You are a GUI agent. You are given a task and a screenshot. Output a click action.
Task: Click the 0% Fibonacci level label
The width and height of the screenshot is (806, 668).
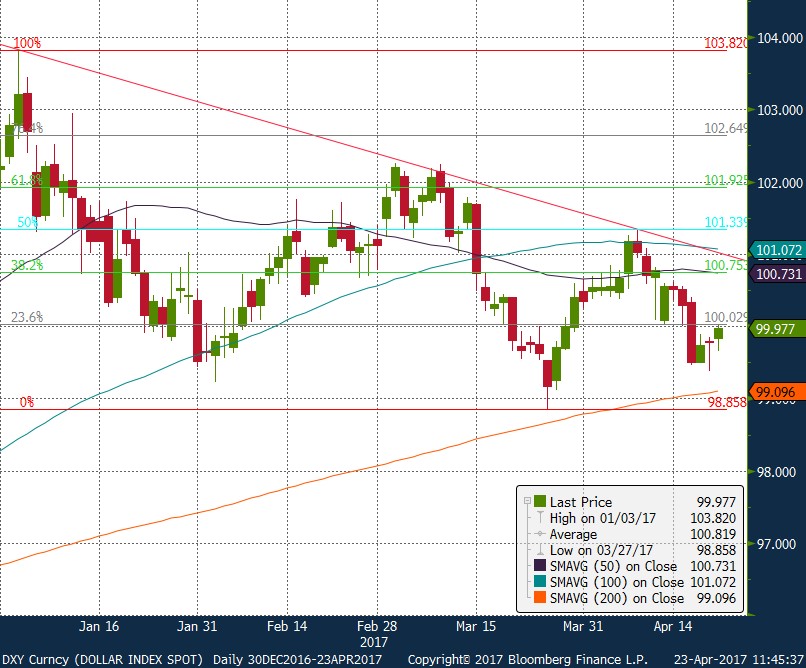[27, 402]
